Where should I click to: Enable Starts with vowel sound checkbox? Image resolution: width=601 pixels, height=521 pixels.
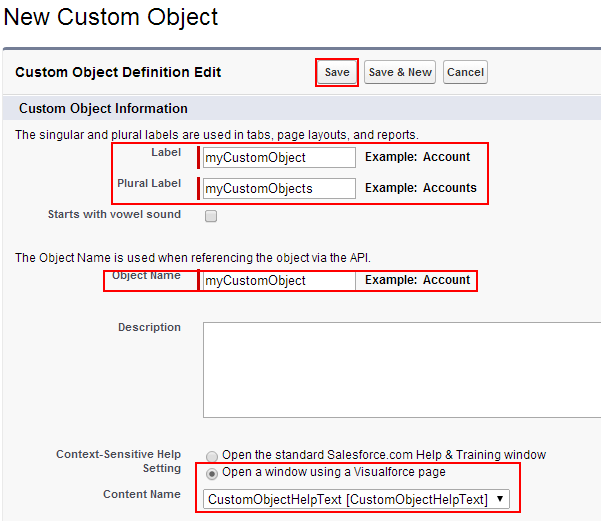211,216
